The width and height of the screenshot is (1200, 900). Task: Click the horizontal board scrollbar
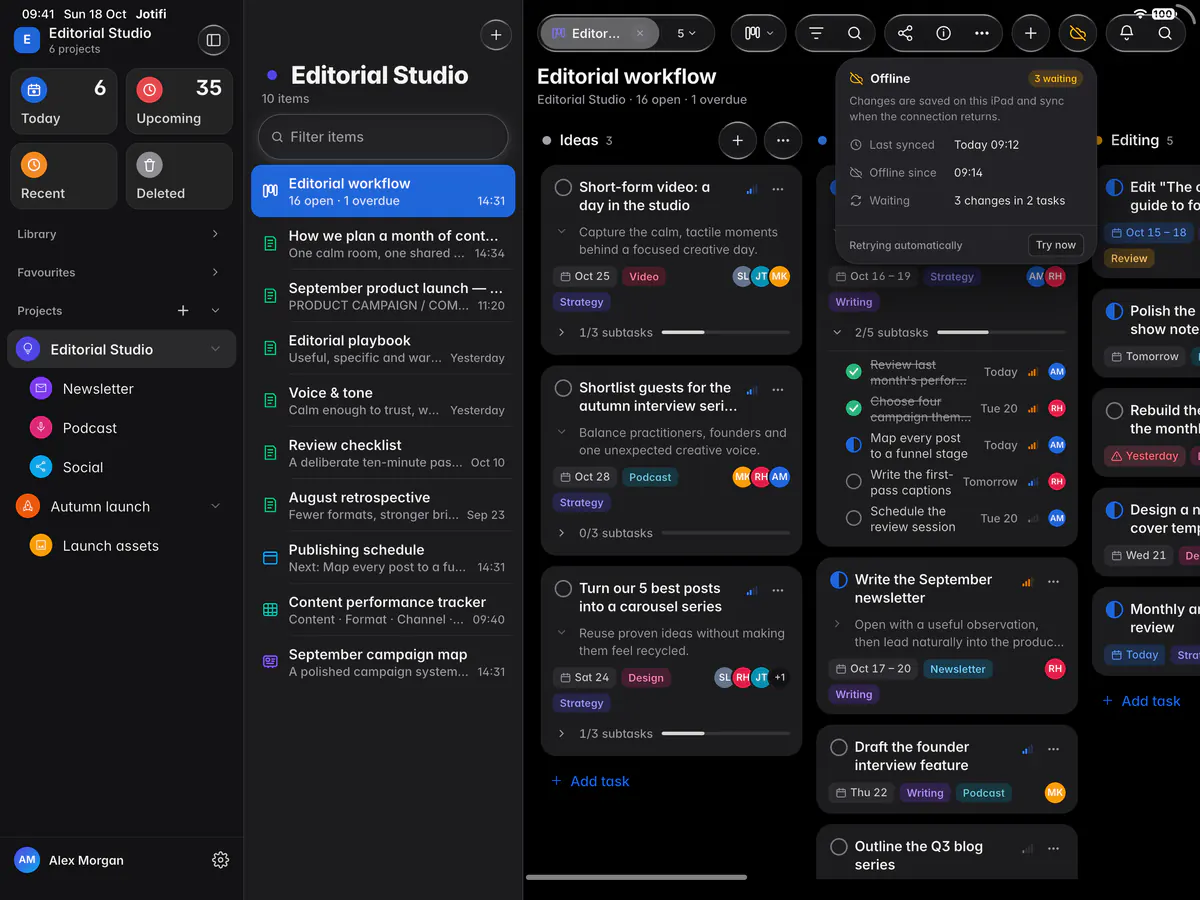tap(637, 877)
